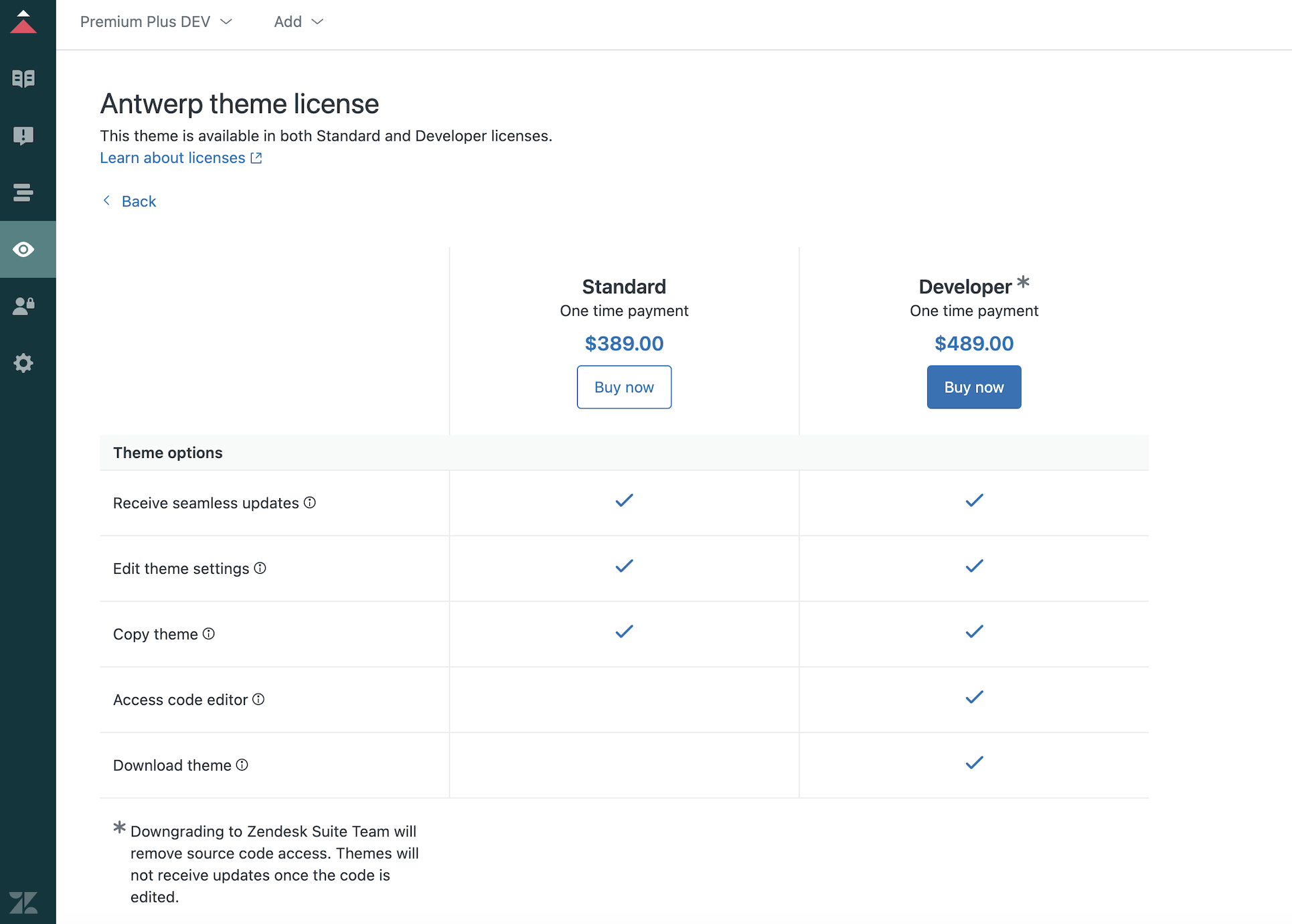Open the Settings gear icon
The height and width of the screenshot is (924, 1292).
click(23, 363)
